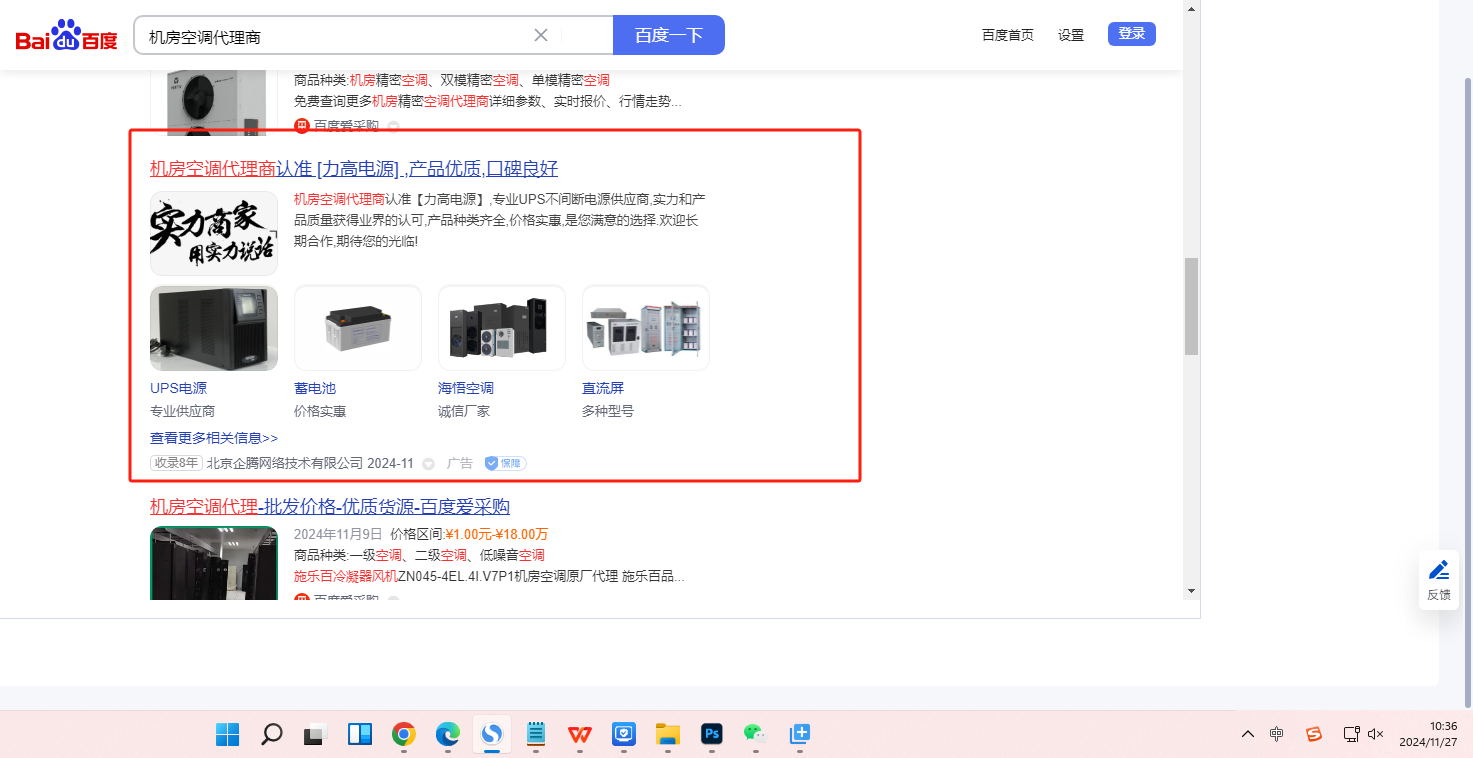Open the blue plus-window app on the taskbar
This screenshot has height=758, width=1473.
(x=799, y=735)
